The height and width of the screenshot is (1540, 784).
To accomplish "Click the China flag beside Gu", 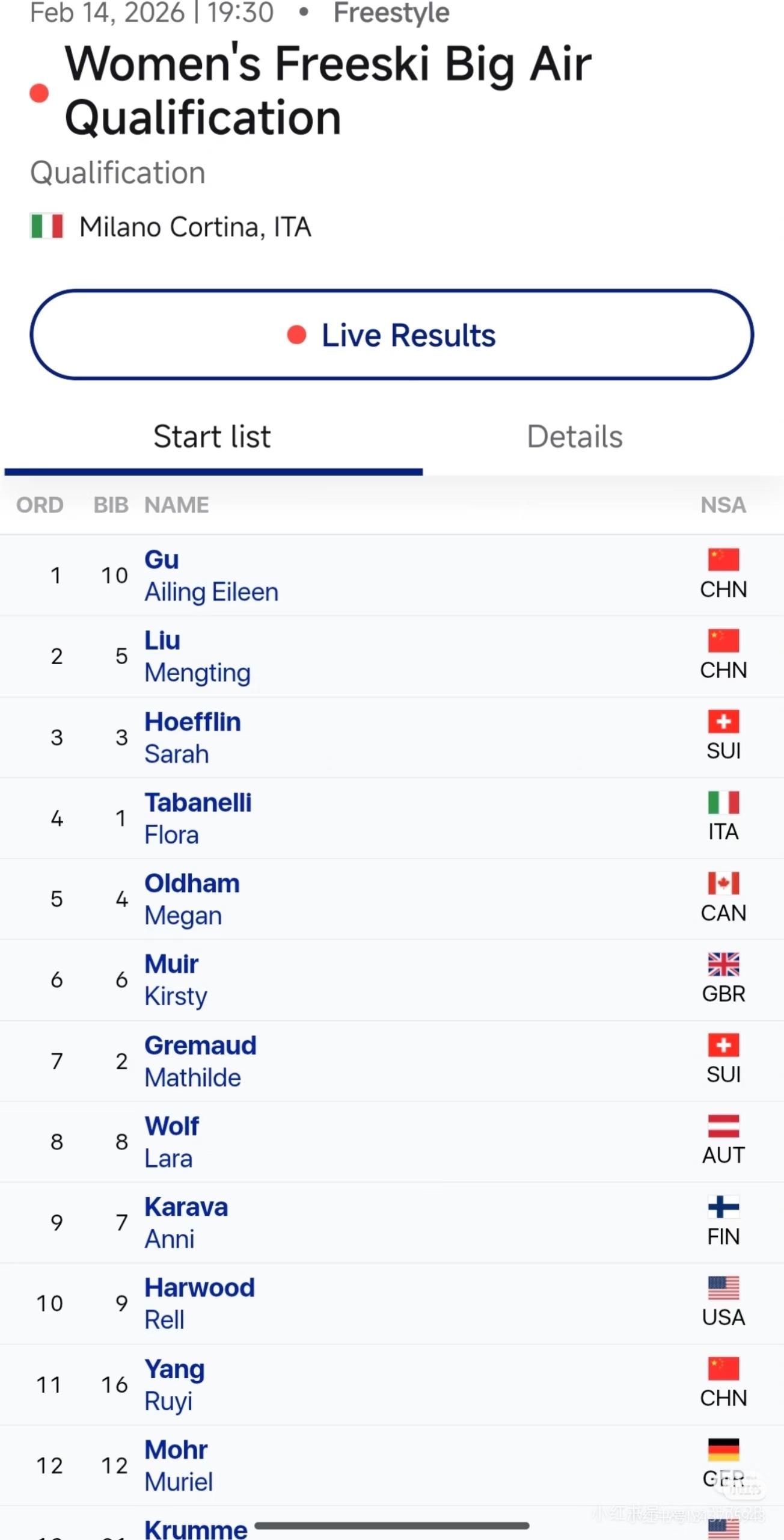I will pyautogui.click(x=723, y=559).
